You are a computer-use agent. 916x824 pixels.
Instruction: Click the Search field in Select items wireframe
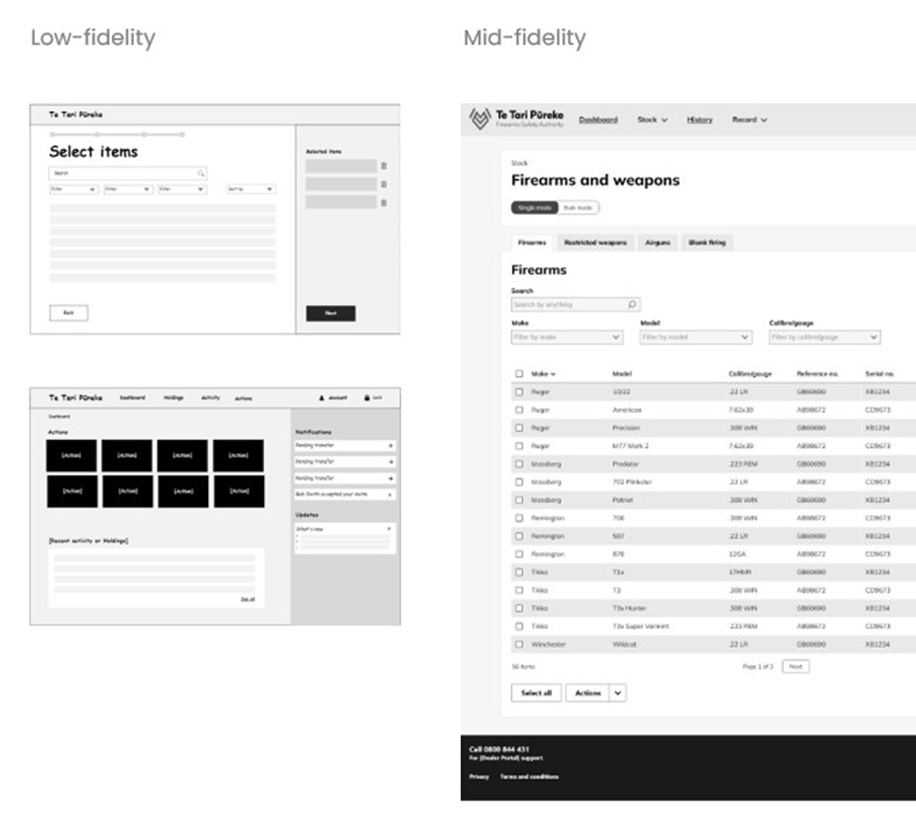(128, 173)
